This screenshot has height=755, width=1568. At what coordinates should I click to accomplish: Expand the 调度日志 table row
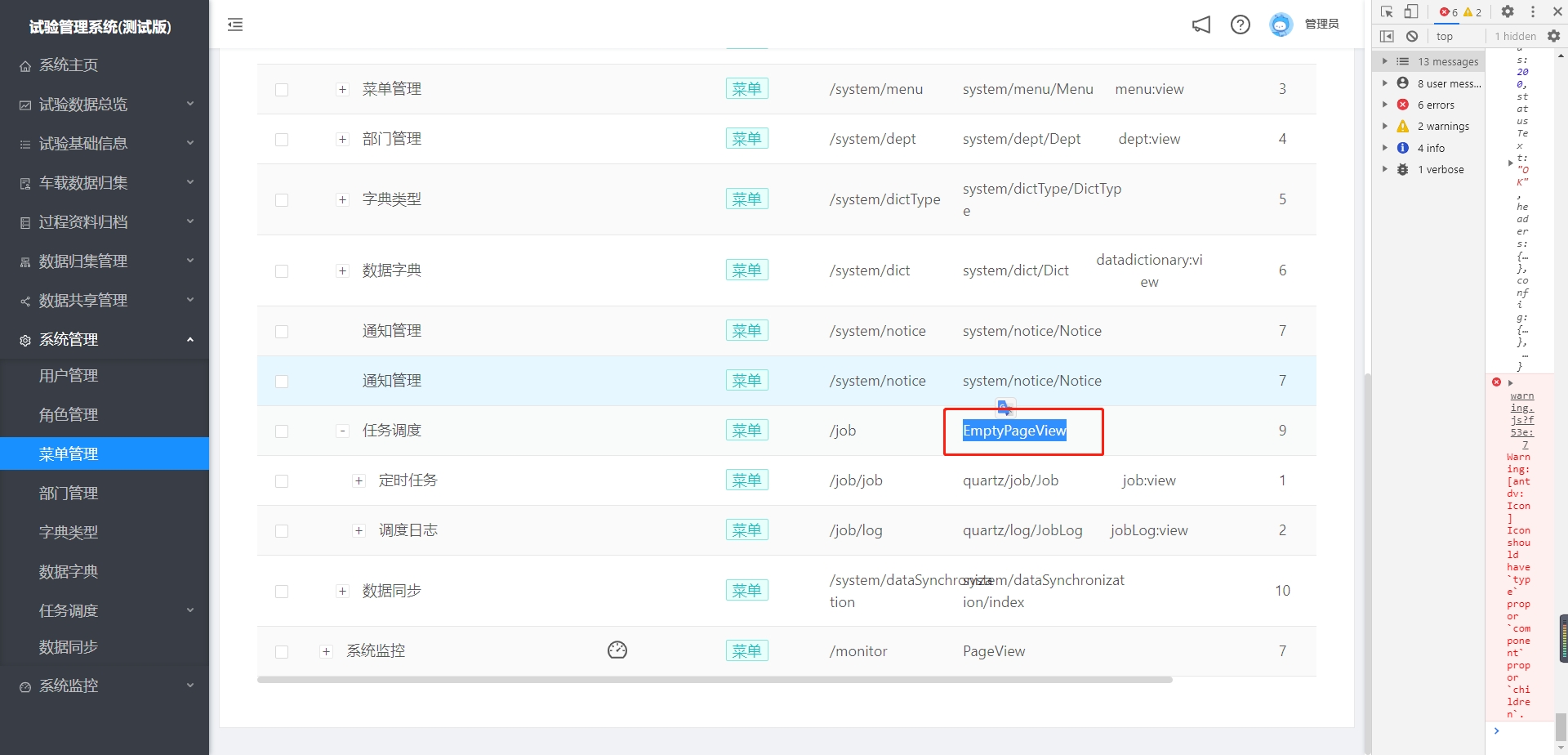pos(359,531)
